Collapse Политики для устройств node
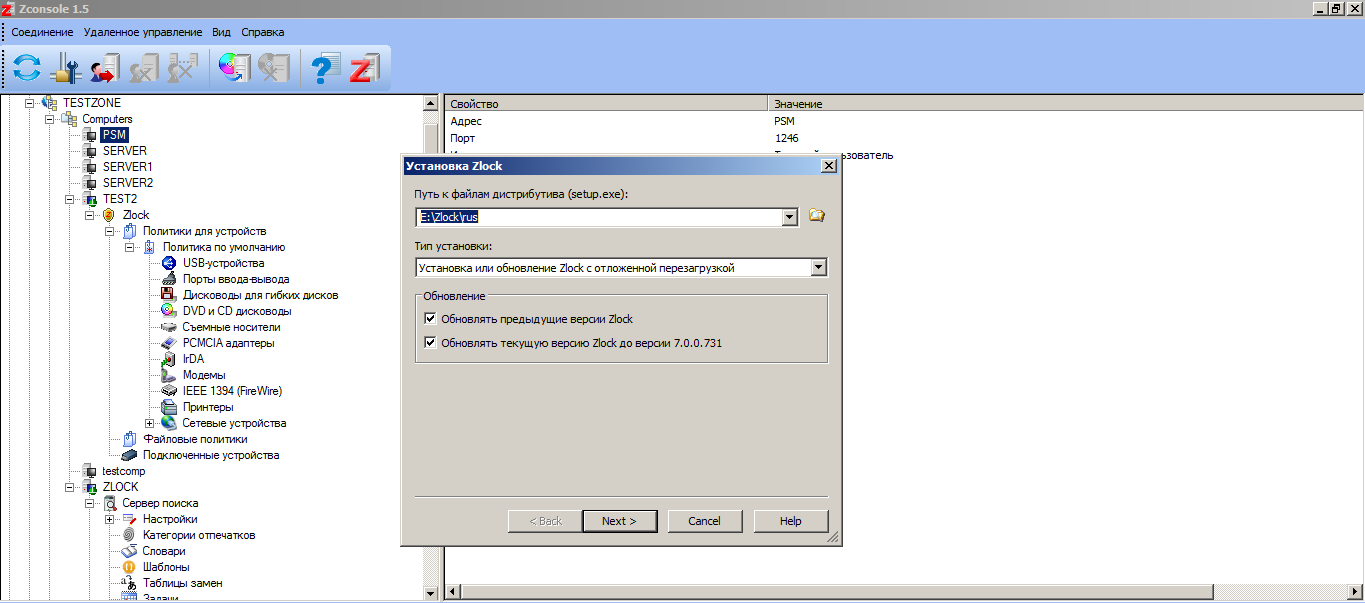The height and width of the screenshot is (603, 1365). (x=110, y=231)
